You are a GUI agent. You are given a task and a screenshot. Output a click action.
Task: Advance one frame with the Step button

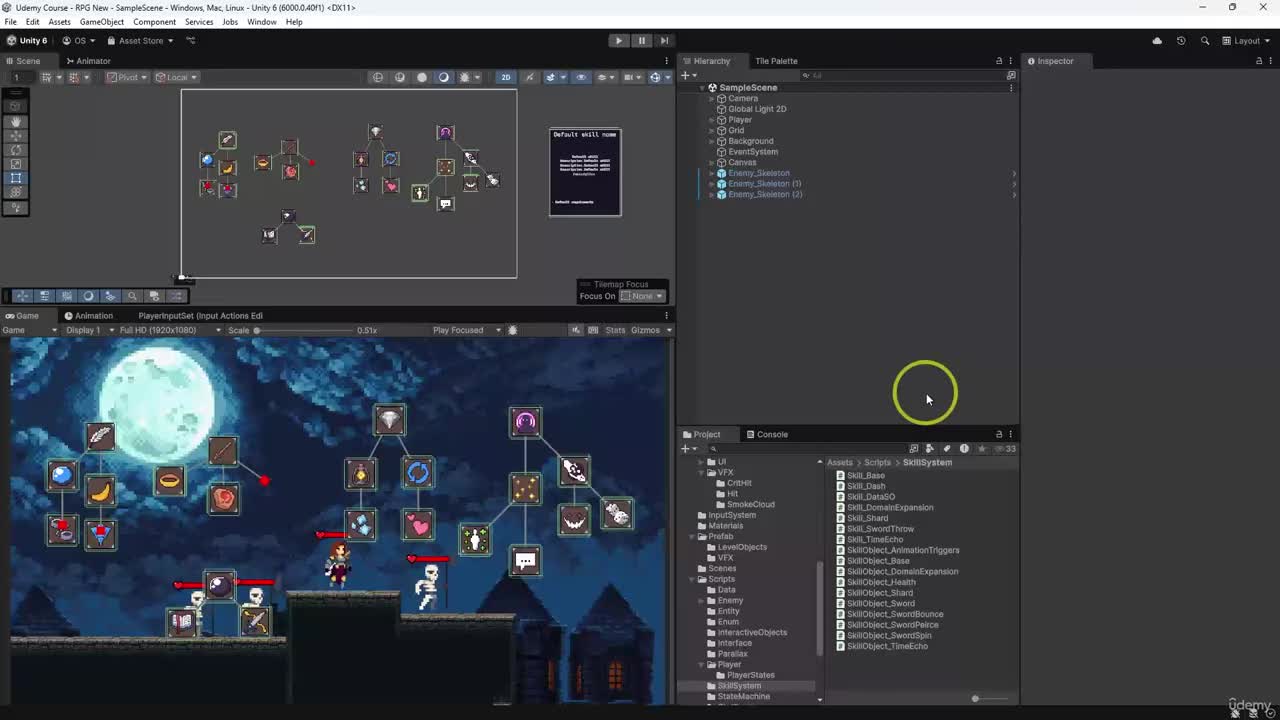[664, 41]
